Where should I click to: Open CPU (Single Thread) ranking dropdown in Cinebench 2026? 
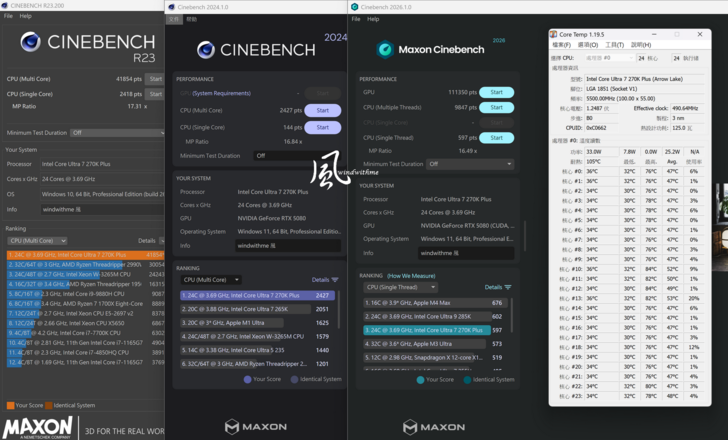pyautogui.click(x=400, y=287)
